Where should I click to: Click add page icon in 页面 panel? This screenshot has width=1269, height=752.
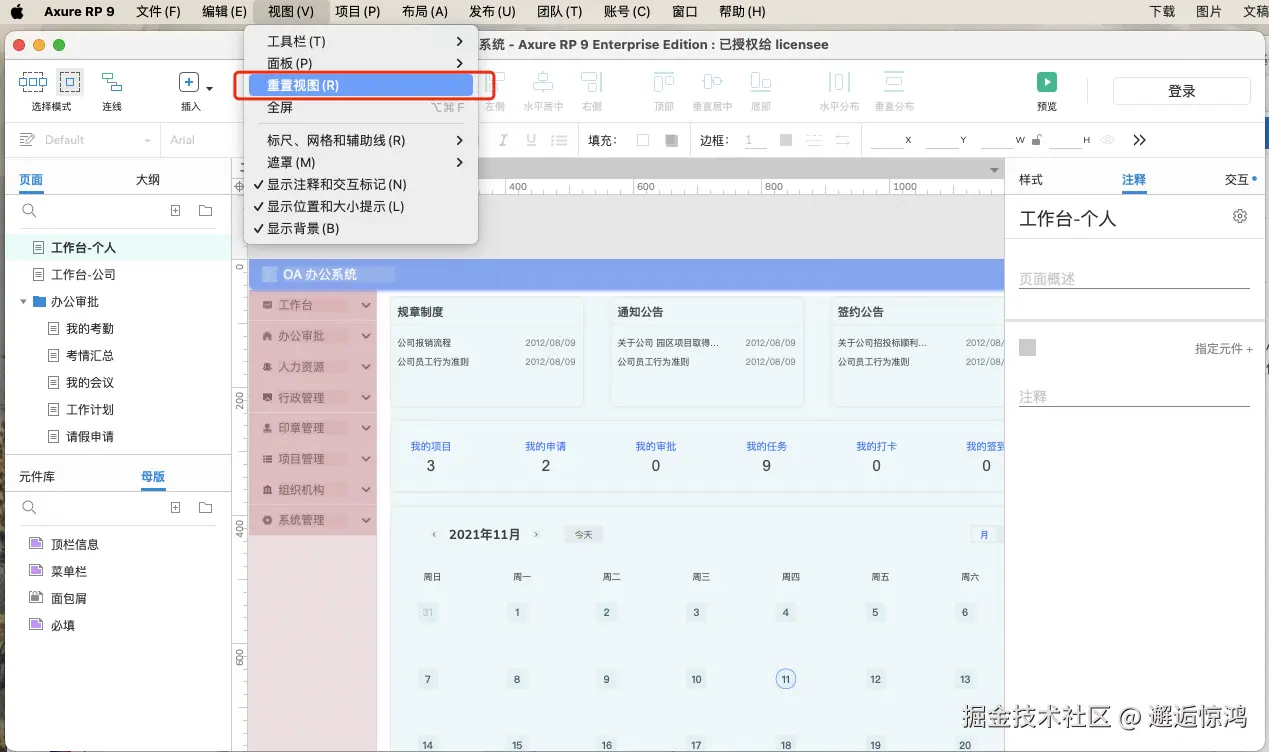[x=176, y=211]
